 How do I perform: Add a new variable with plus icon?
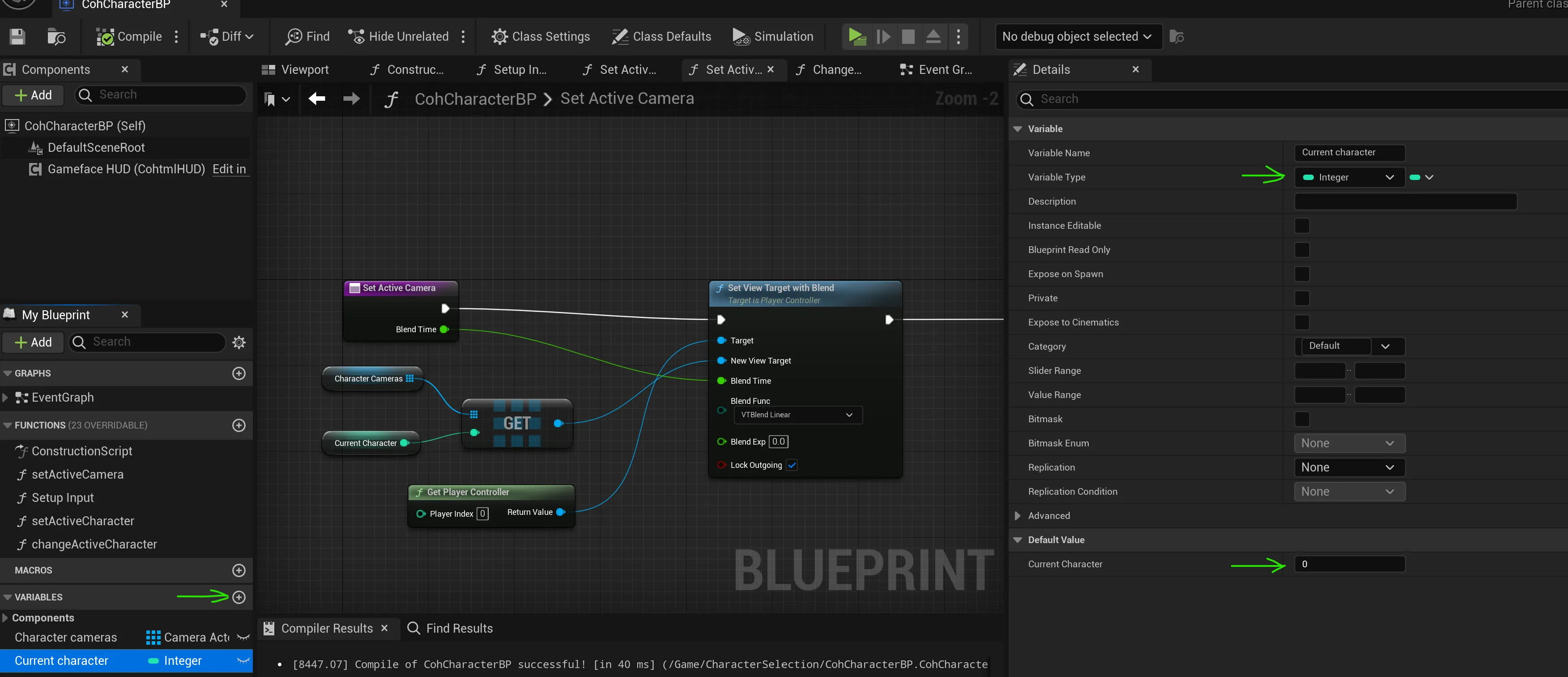[239, 597]
